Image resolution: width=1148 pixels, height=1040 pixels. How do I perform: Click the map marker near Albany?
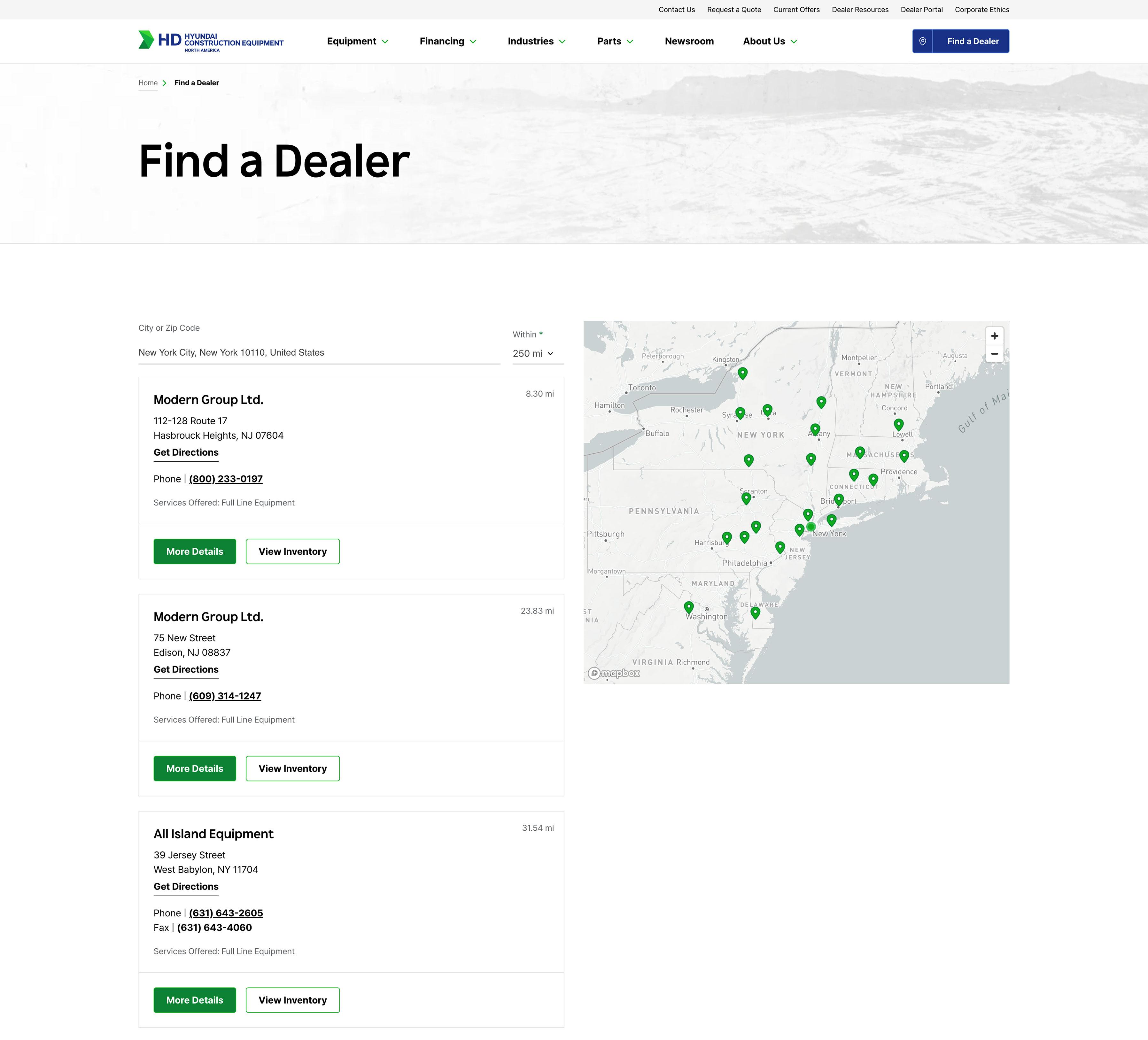815,429
